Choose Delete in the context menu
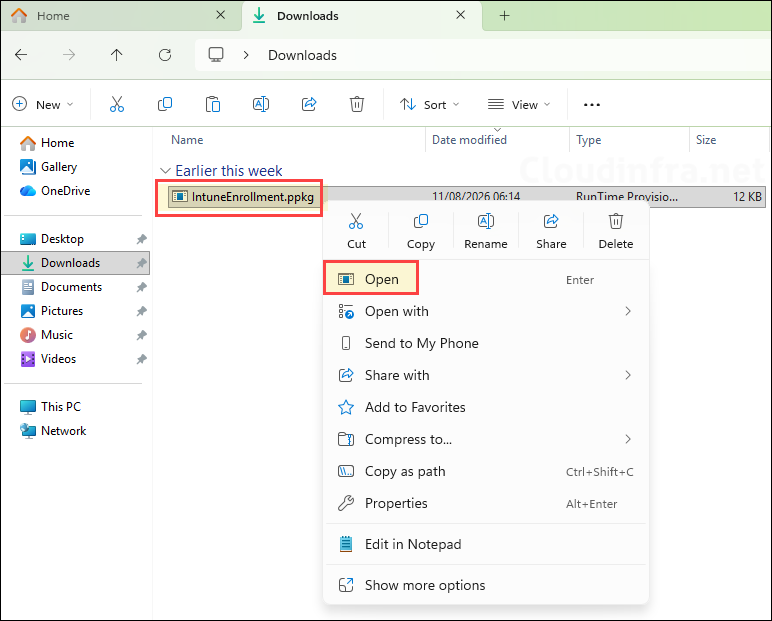This screenshot has width=772, height=621. coord(616,231)
